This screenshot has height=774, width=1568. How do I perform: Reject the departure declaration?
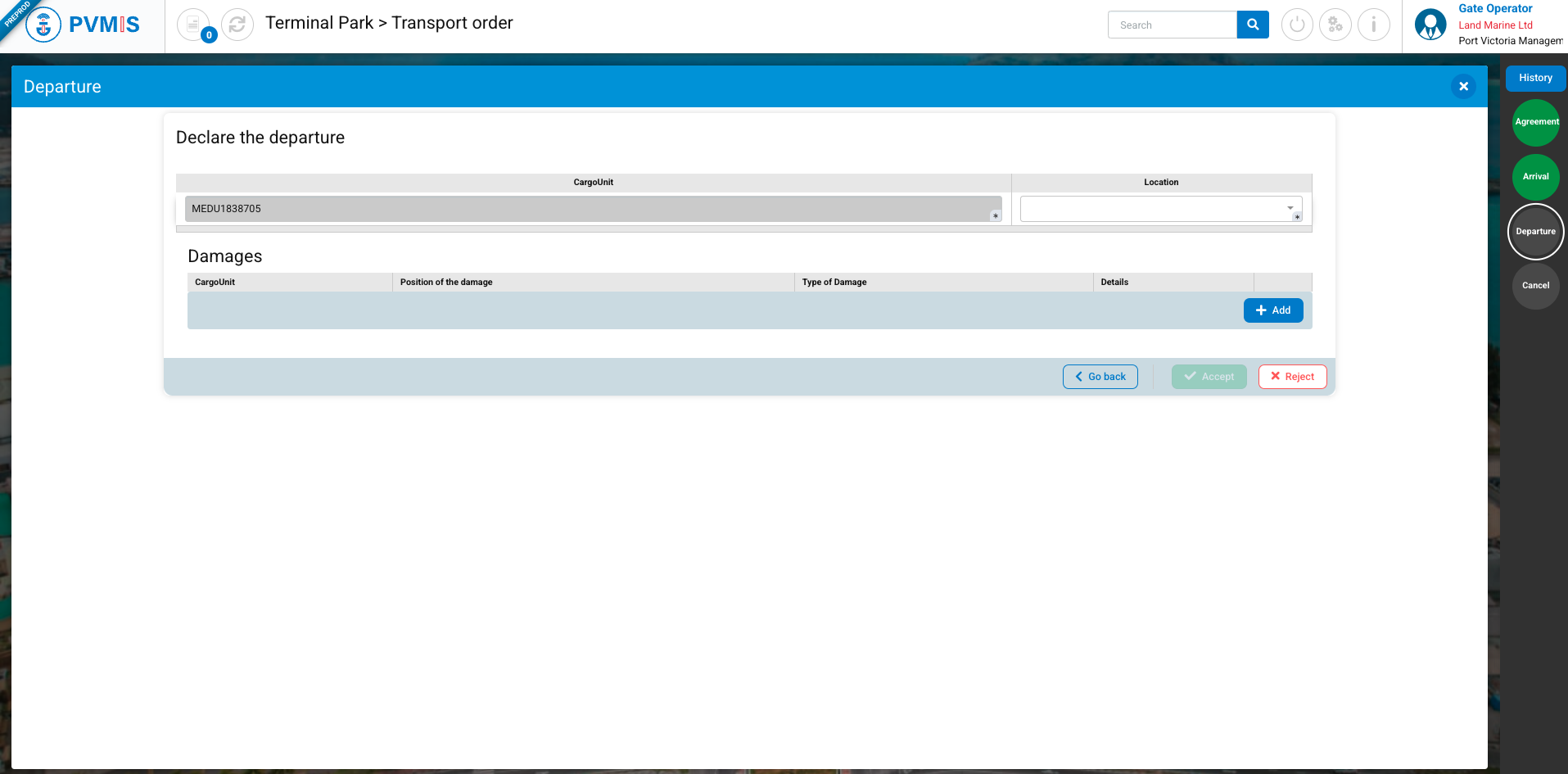point(1292,377)
